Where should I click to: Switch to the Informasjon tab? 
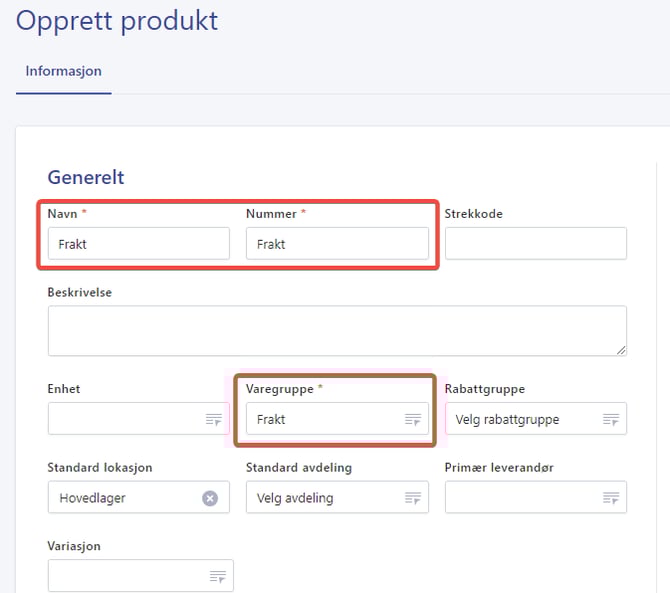point(63,72)
